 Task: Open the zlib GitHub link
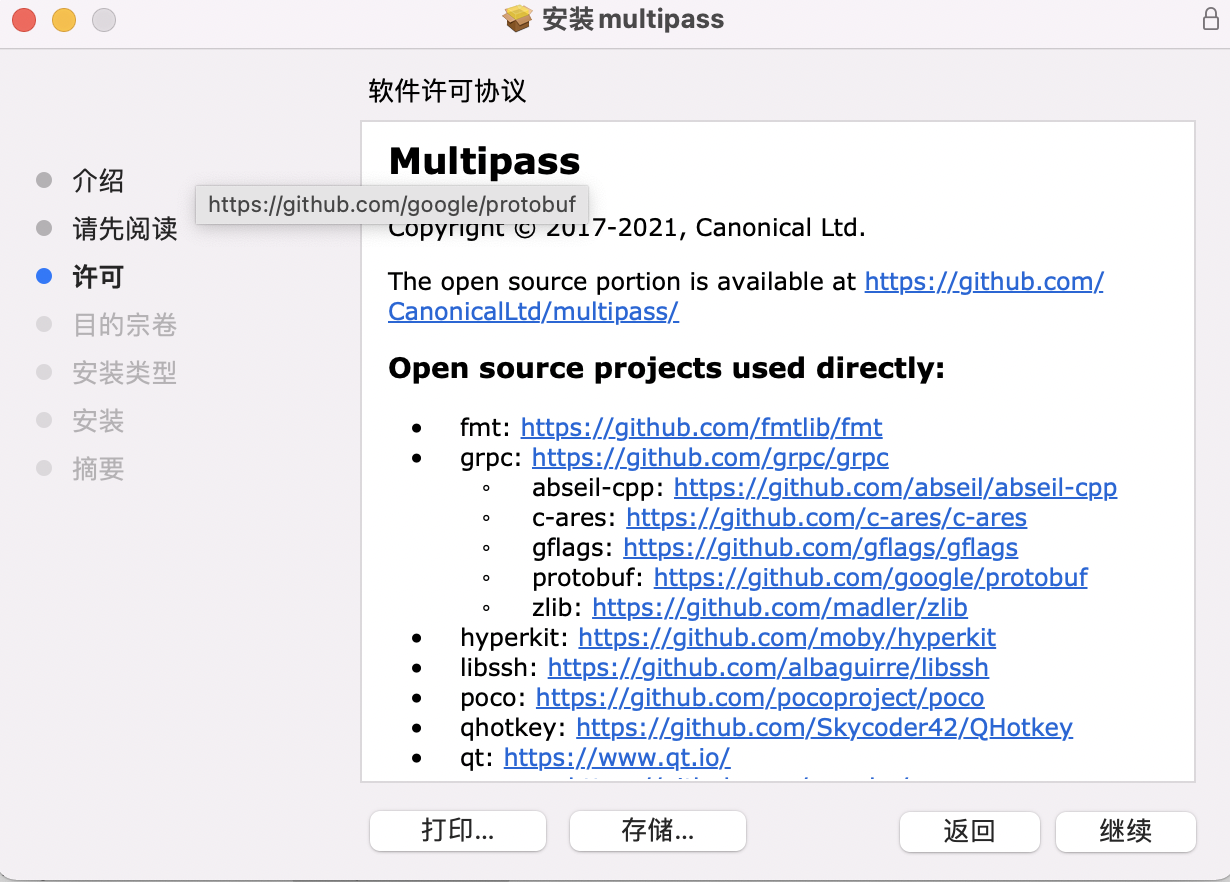[779, 607]
